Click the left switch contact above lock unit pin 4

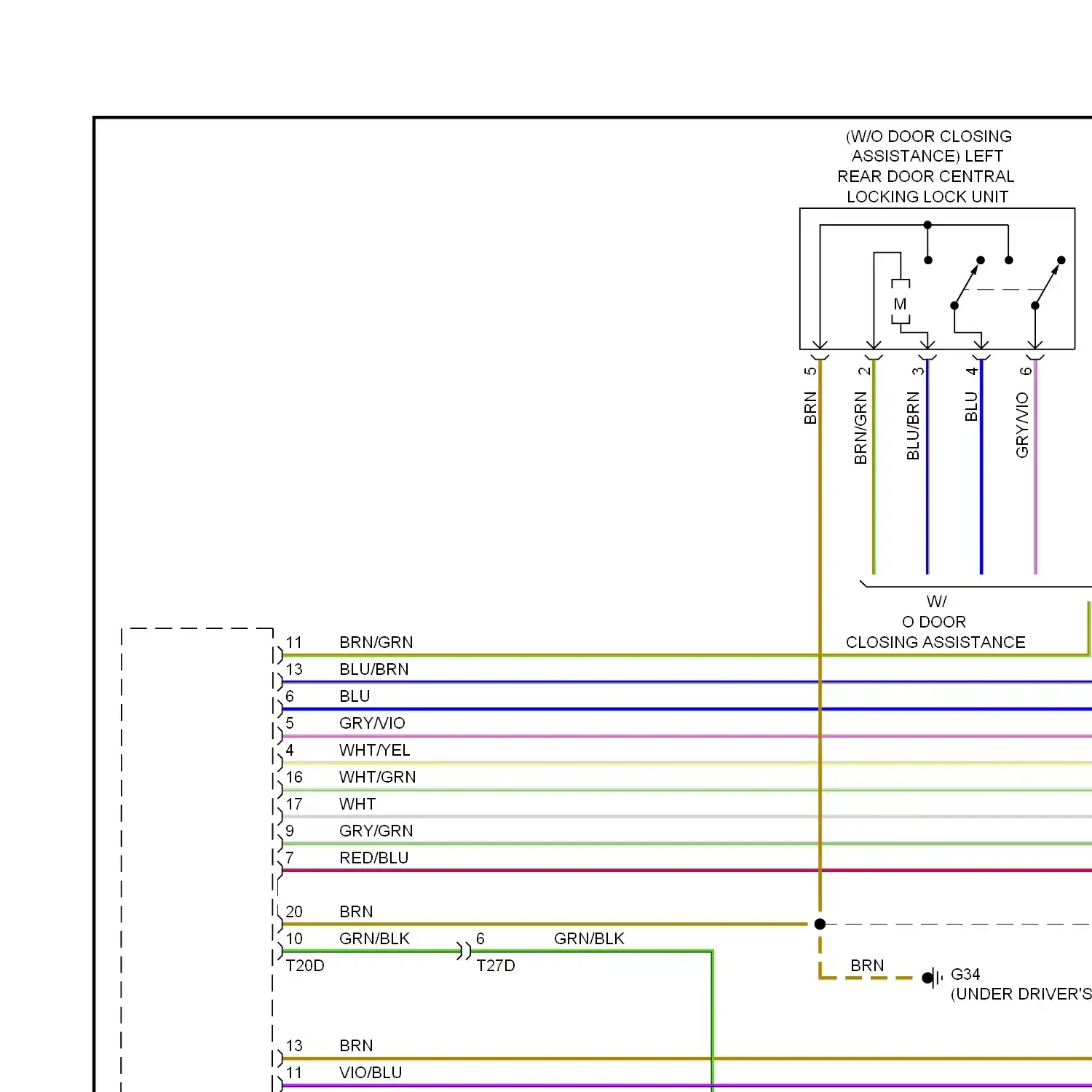click(968, 282)
